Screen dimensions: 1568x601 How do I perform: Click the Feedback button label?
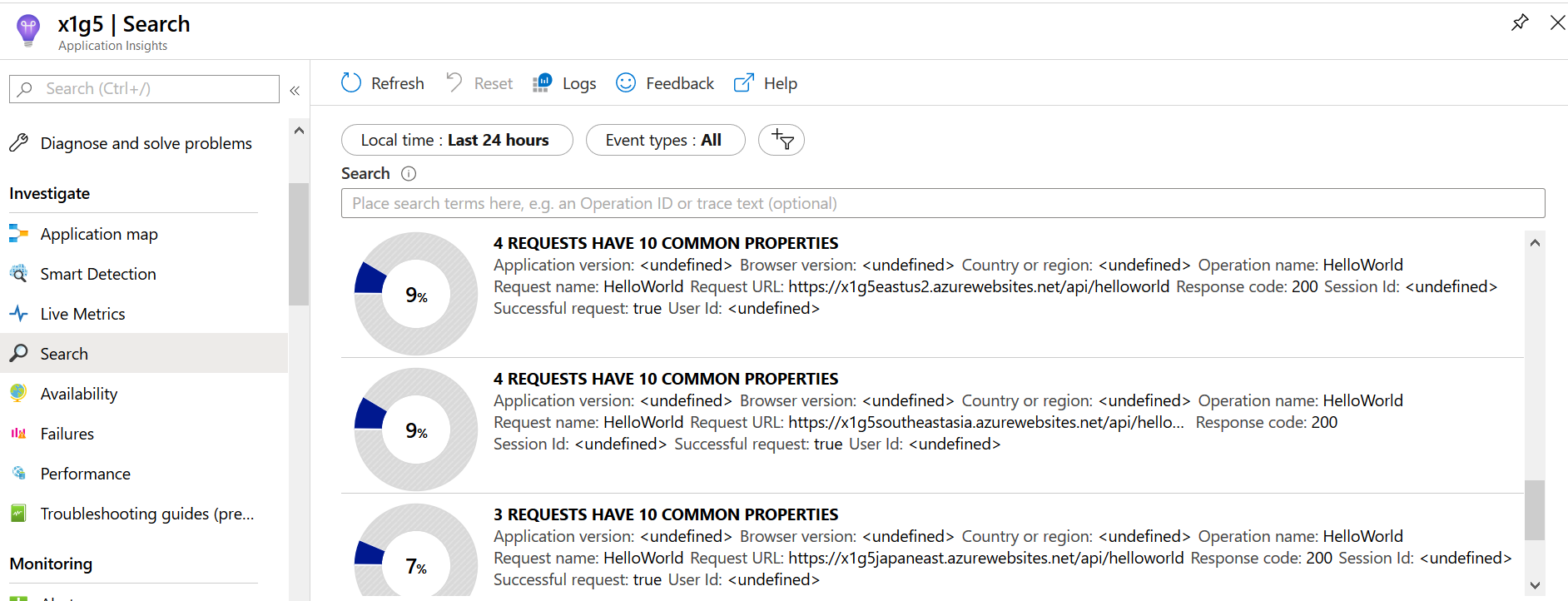click(680, 83)
